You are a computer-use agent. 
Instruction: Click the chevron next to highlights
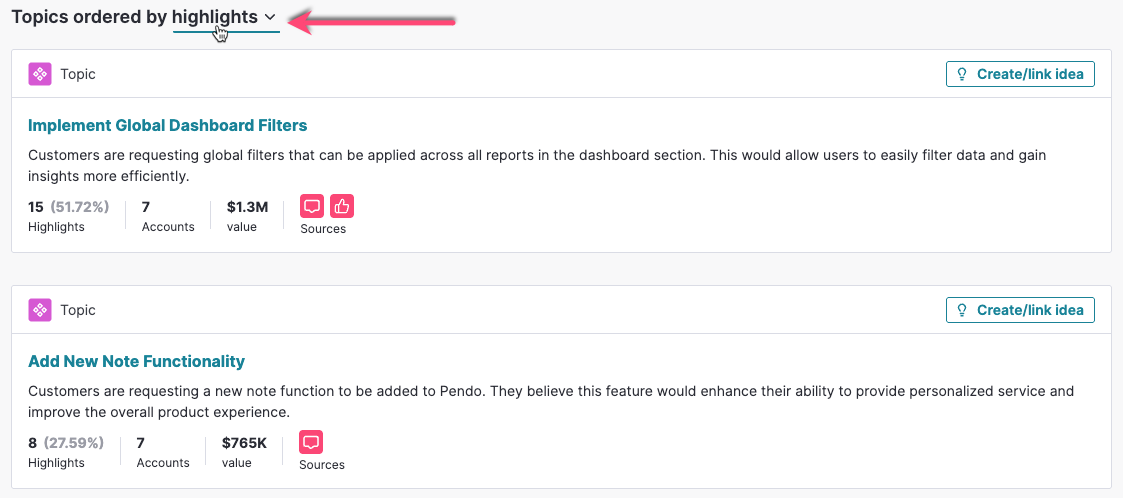[270, 17]
